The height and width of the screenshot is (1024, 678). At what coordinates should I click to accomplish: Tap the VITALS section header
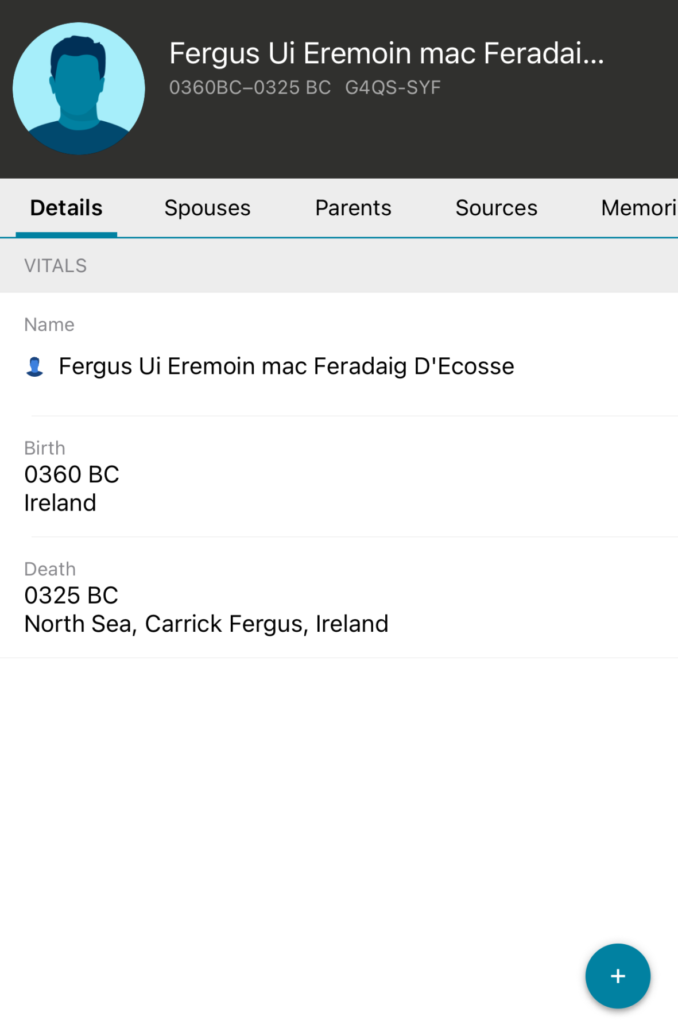click(55, 266)
